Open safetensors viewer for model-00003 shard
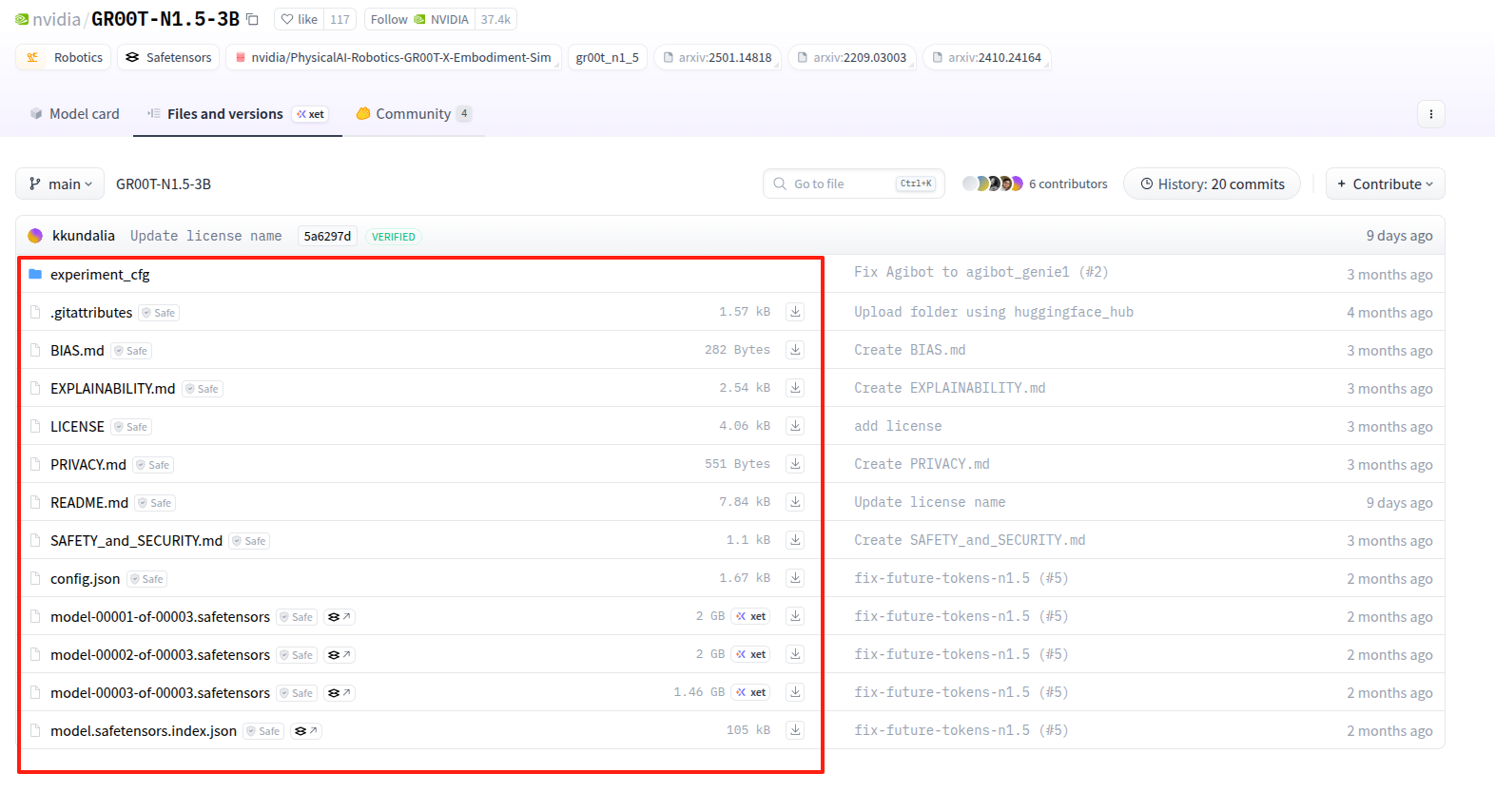Screen dimensions: 1495x812 coord(340,693)
